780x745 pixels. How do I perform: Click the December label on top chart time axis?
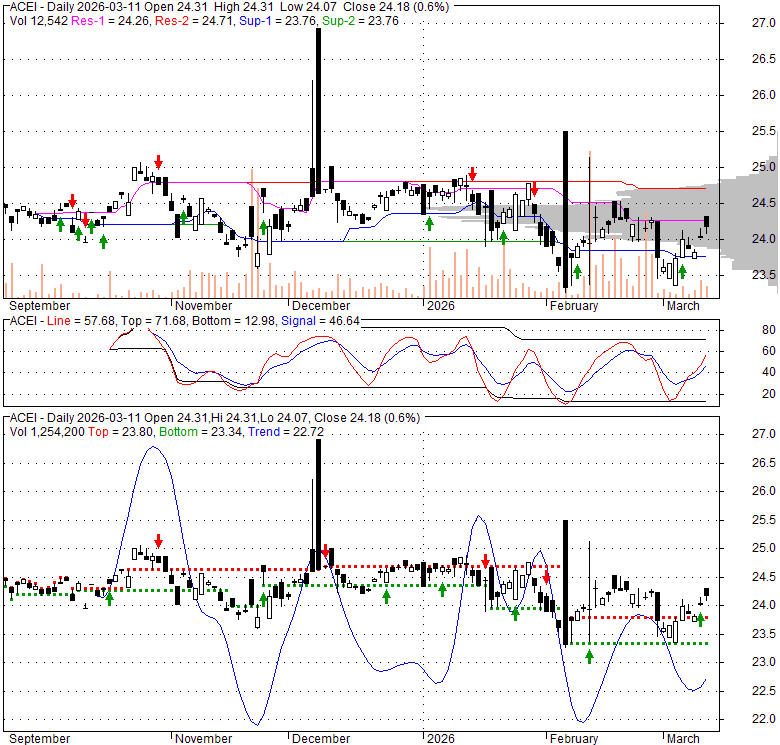321,306
